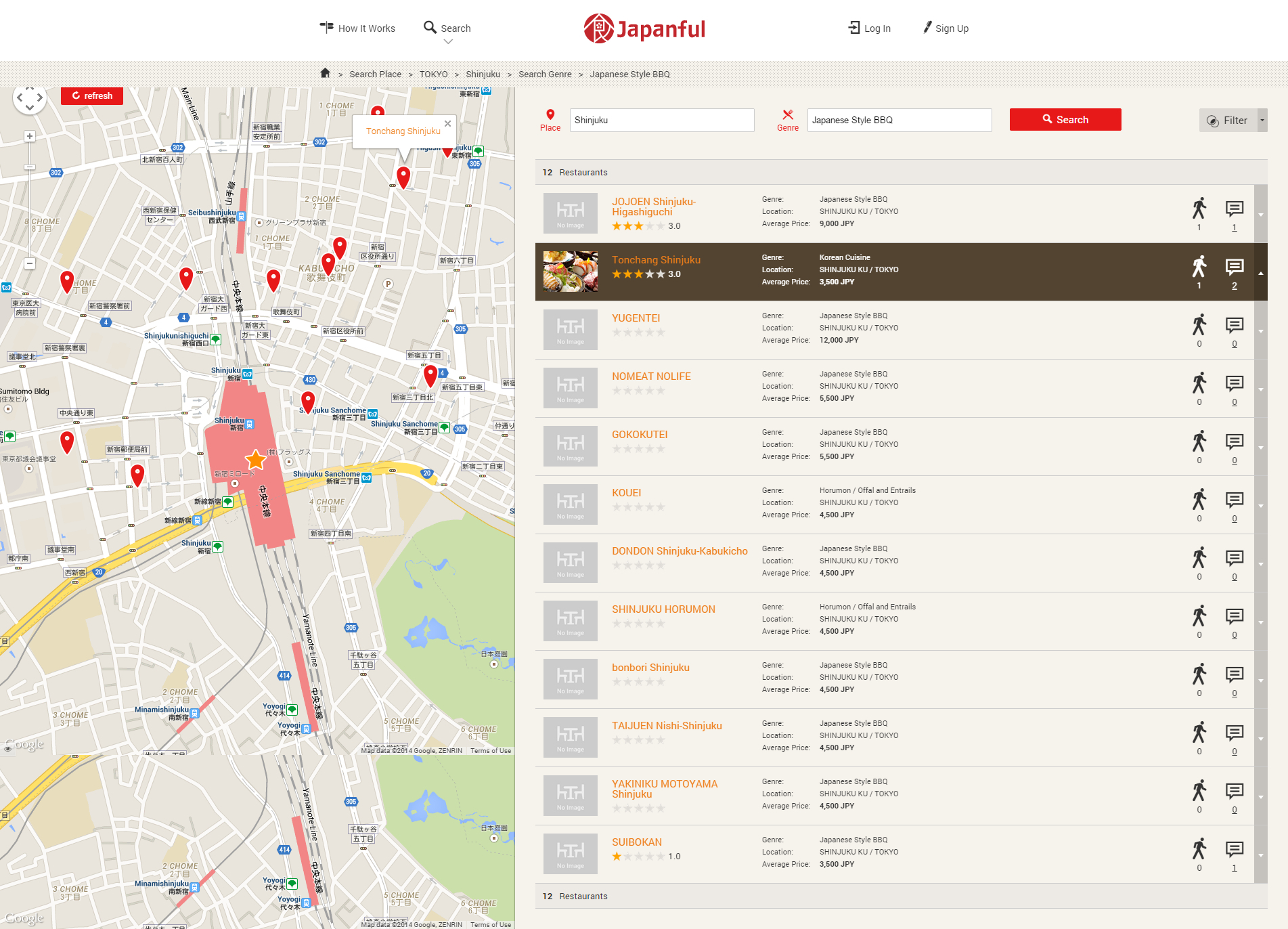Viewport: 1288px width, 929px height.
Task: Click the Genre field with Japanese Style BBQ
Action: click(900, 120)
